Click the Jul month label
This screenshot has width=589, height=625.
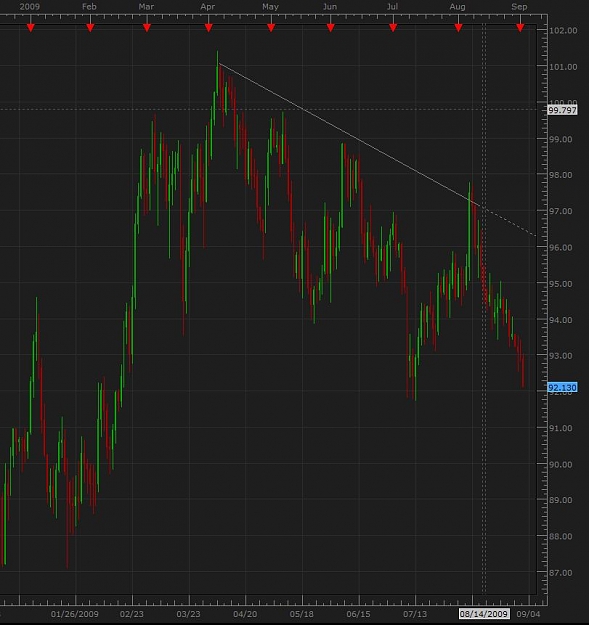click(393, 7)
